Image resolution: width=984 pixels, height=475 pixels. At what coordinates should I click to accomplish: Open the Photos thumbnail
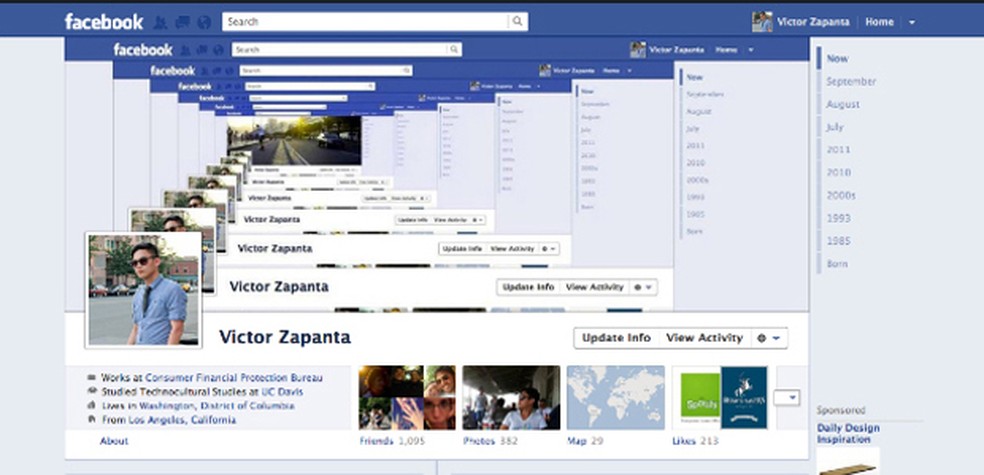511,398
